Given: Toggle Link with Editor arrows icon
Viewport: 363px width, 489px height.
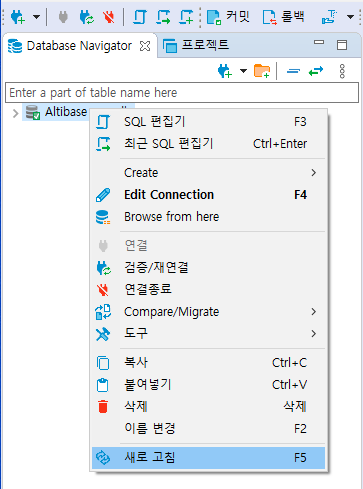Looking at the screenshot, I should tap(316, 71).
